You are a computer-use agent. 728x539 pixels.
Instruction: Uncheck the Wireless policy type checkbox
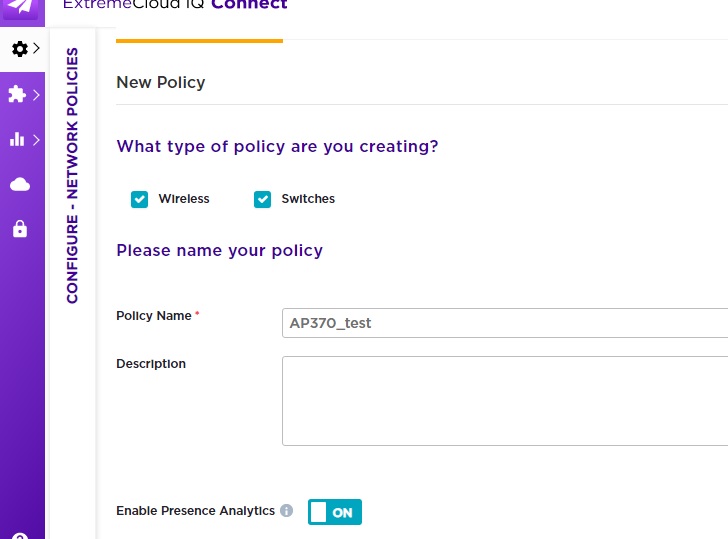[x=140, y=199]
